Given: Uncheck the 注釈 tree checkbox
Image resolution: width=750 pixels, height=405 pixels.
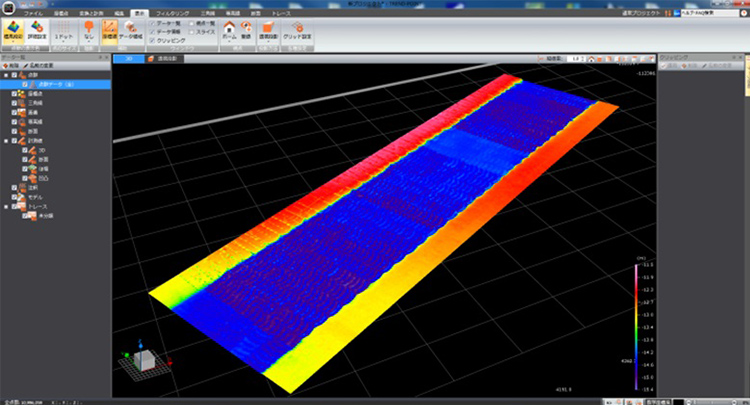Looking at the screenshot, I should click(14, 188).
